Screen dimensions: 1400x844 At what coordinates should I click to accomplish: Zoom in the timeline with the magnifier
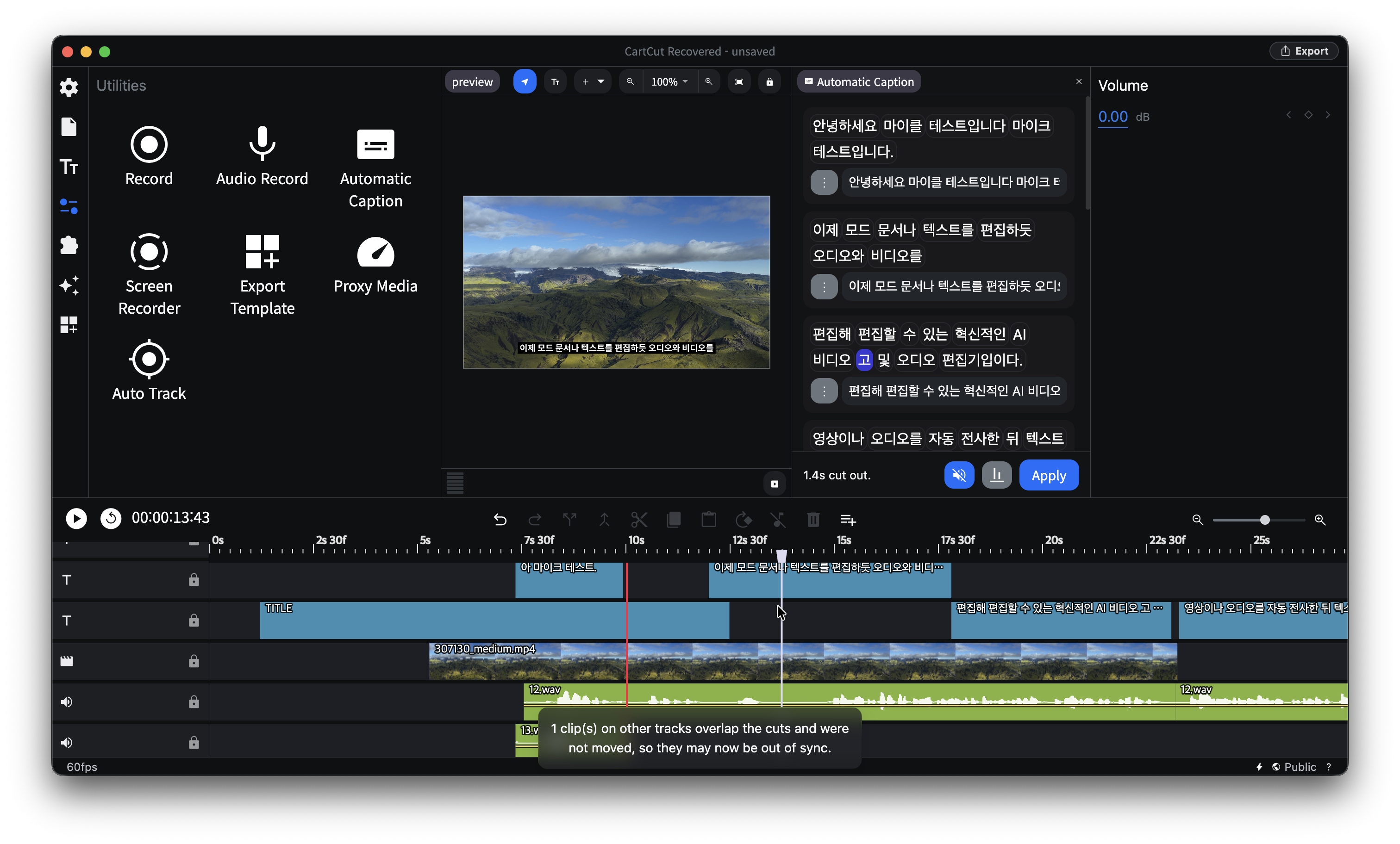pyautogui.click(x=1320, y=520)
